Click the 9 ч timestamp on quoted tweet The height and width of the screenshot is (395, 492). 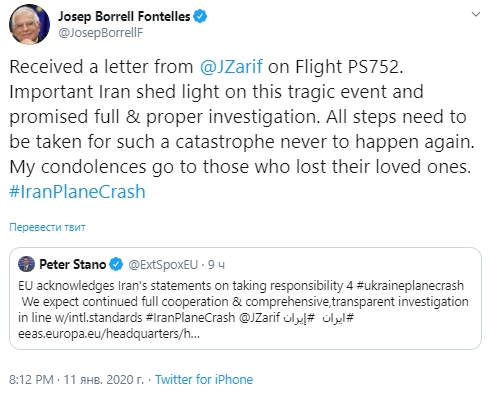point(216,265)
